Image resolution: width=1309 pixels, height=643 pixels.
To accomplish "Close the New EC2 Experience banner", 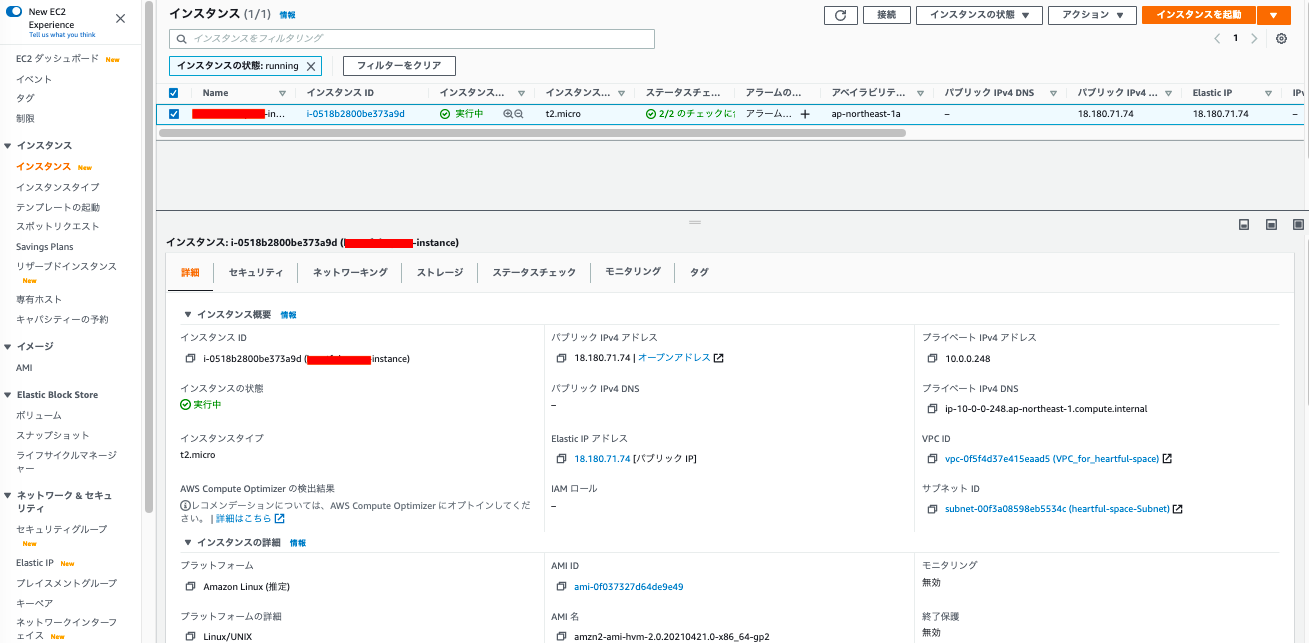I will pos(121,19).
